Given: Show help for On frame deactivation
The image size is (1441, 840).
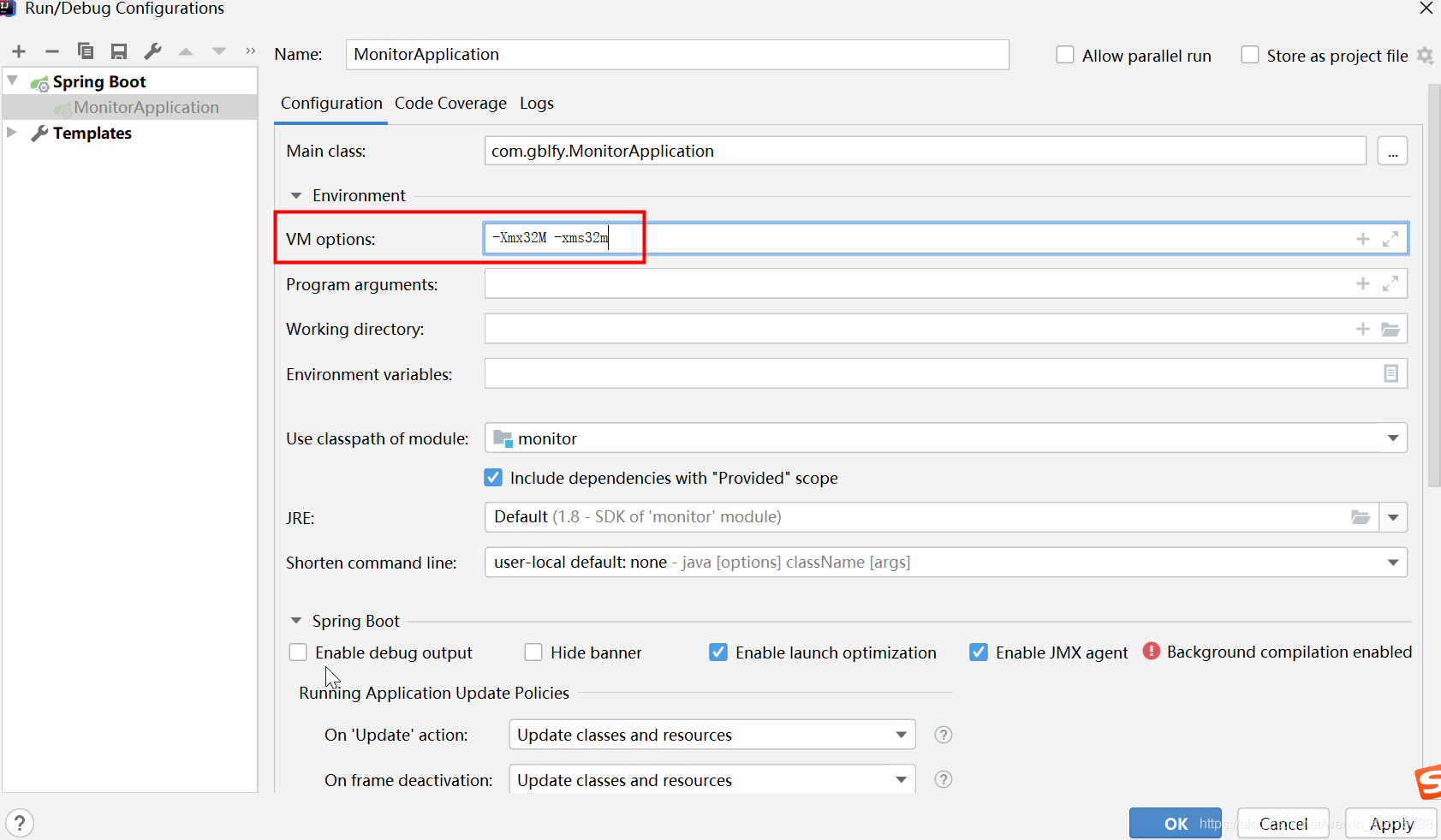Looking at the screenshot, I should pos(943,779).
